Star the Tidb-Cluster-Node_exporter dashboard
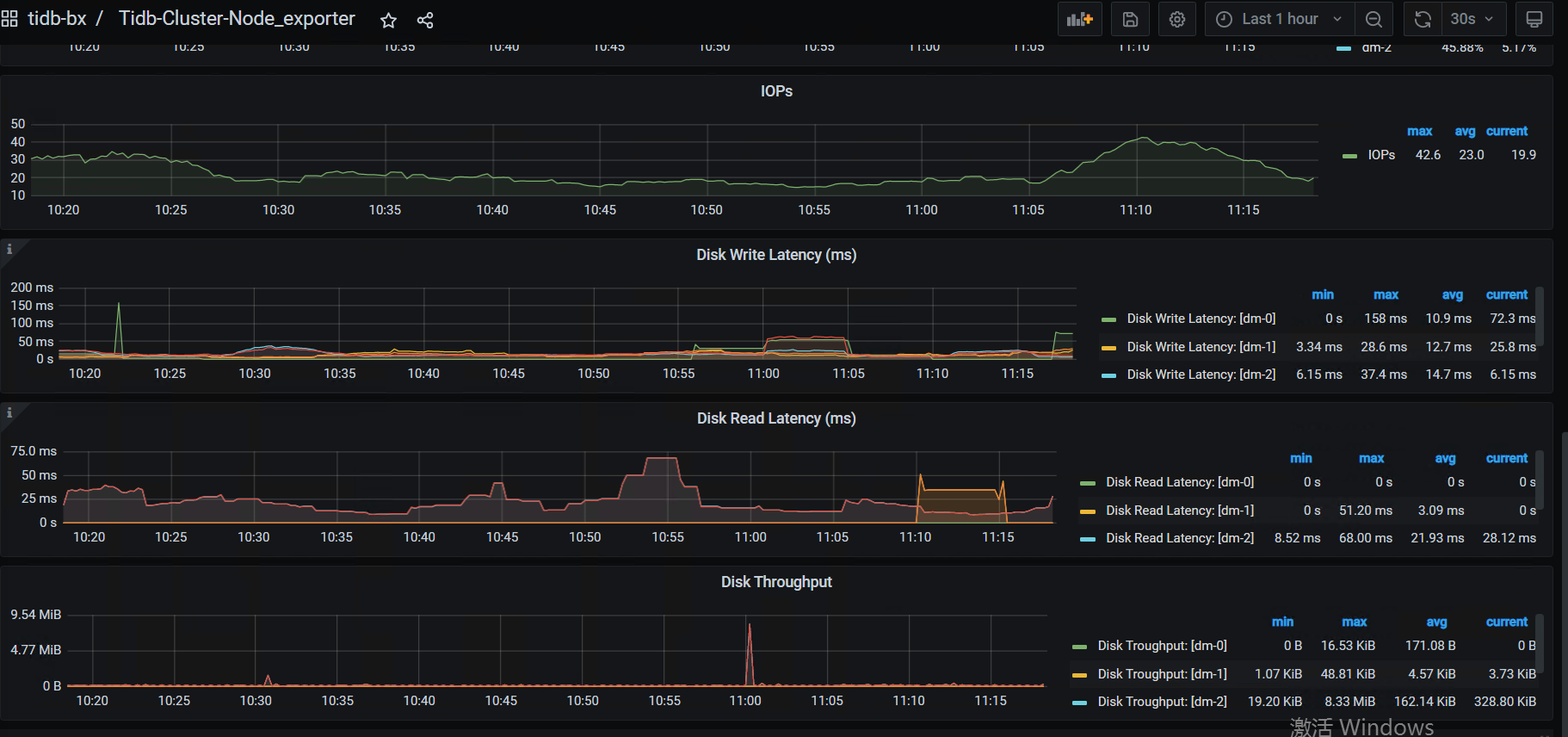The image size is (1568, 737). [x=389, y=20]
